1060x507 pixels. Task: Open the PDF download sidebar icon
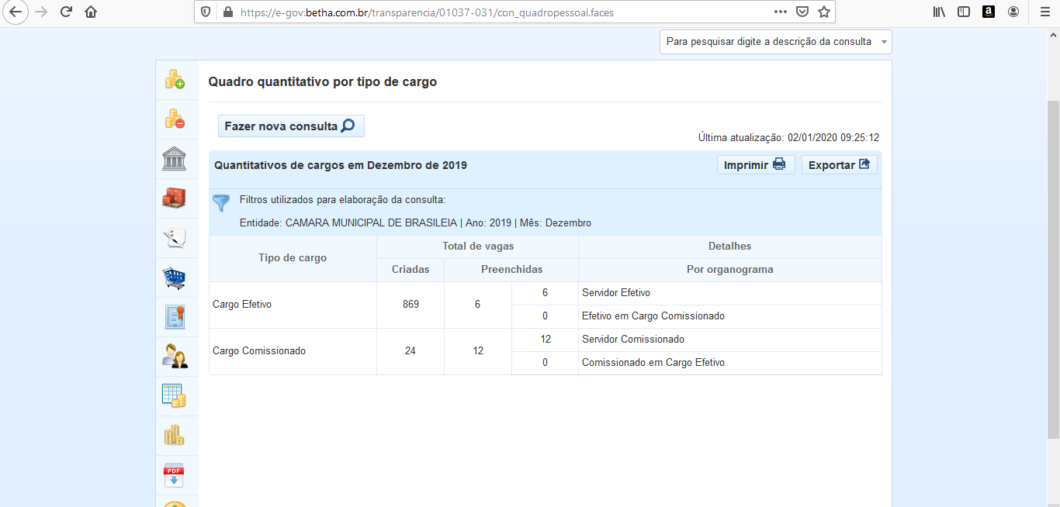(x=175, y=475)
